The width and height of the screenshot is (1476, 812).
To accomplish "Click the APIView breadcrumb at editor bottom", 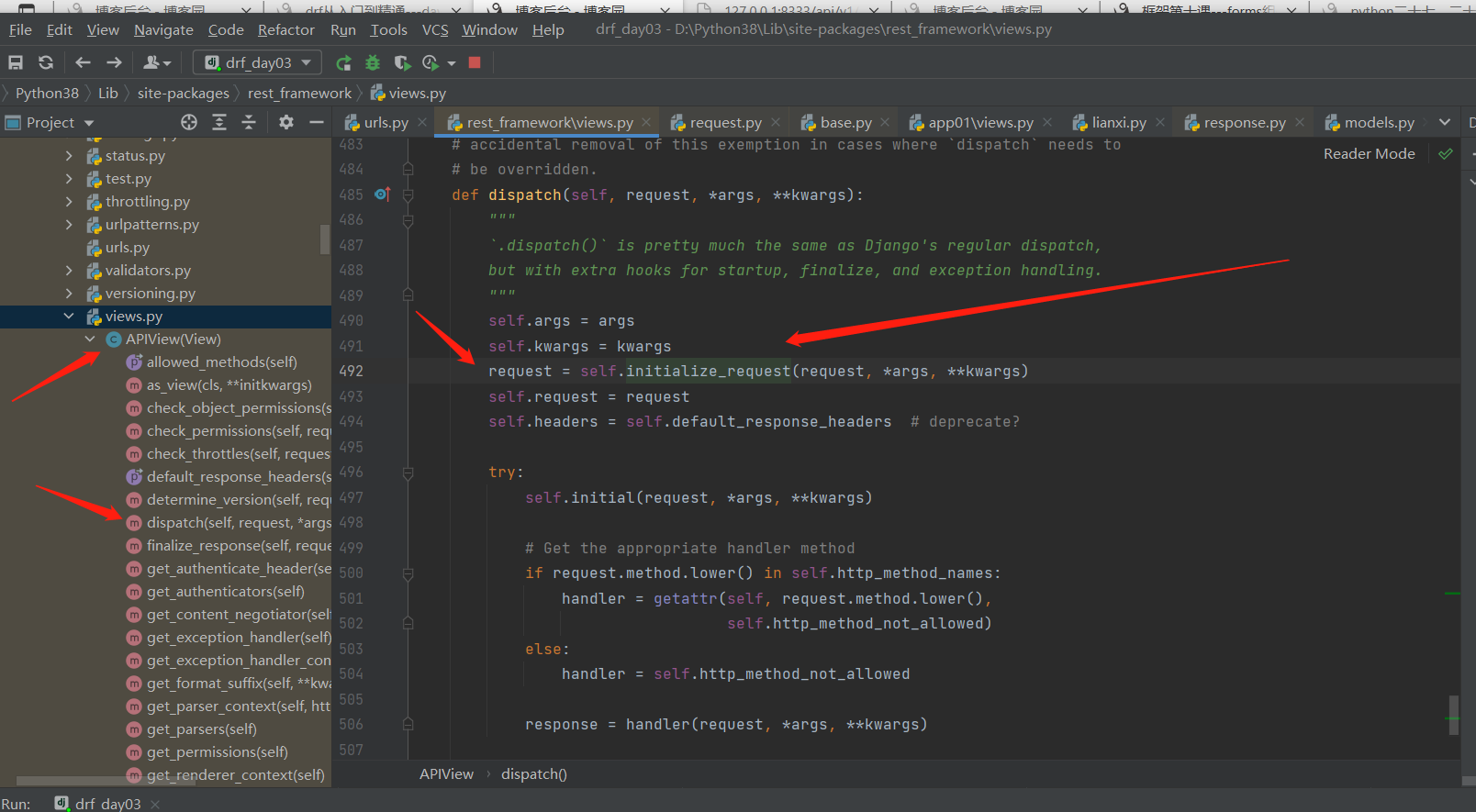I will 446,774.
